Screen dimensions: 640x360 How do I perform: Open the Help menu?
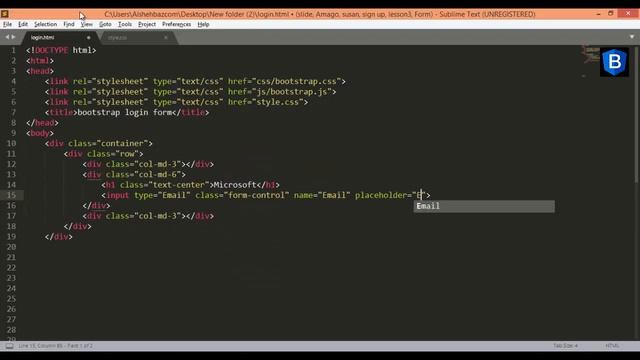pos(203,24)
